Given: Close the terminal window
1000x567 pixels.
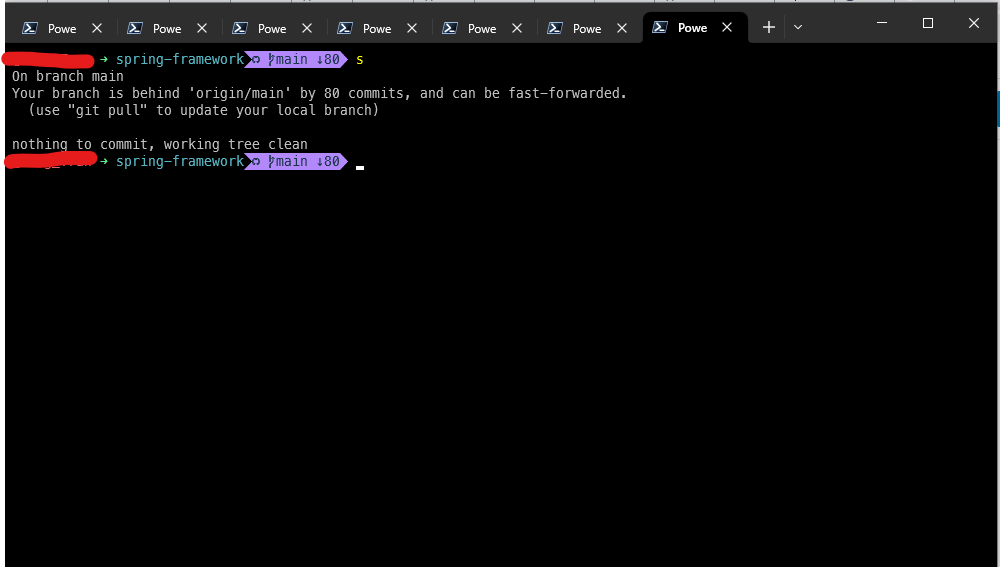Looking at the screenshot, I should pos(973,23).
